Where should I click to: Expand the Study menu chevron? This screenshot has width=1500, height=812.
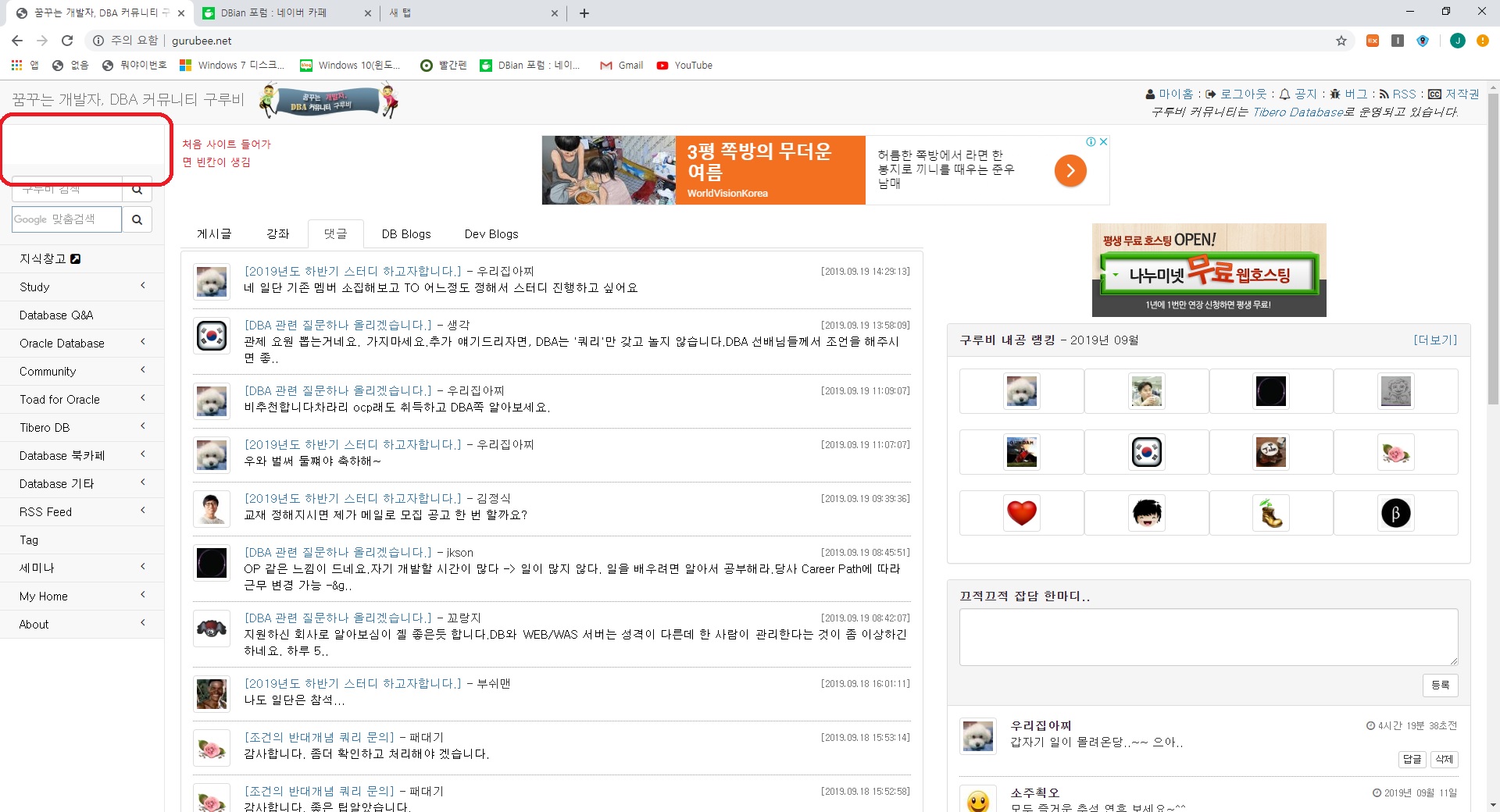point(143,286)
